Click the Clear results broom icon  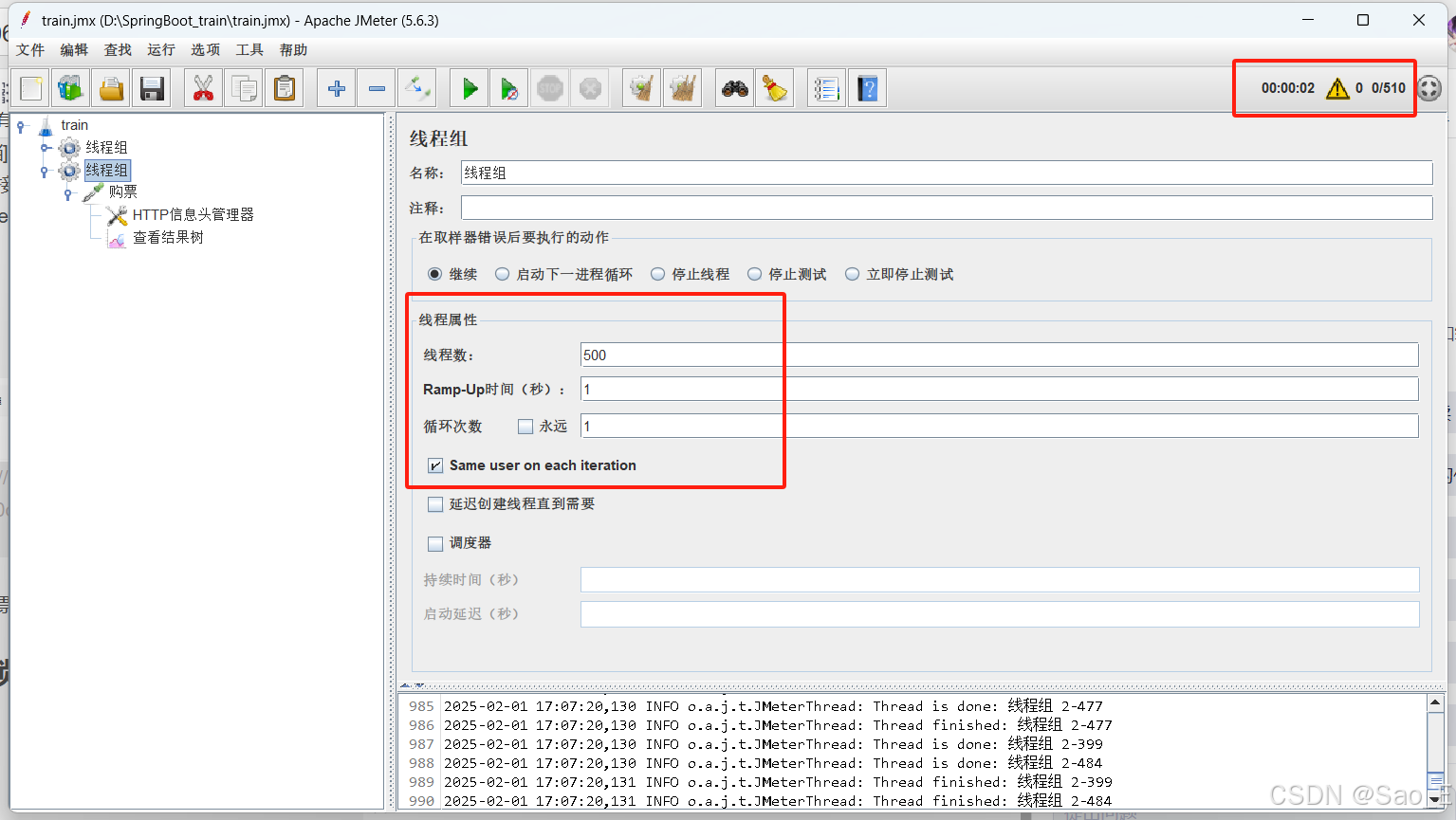(642, 88)
